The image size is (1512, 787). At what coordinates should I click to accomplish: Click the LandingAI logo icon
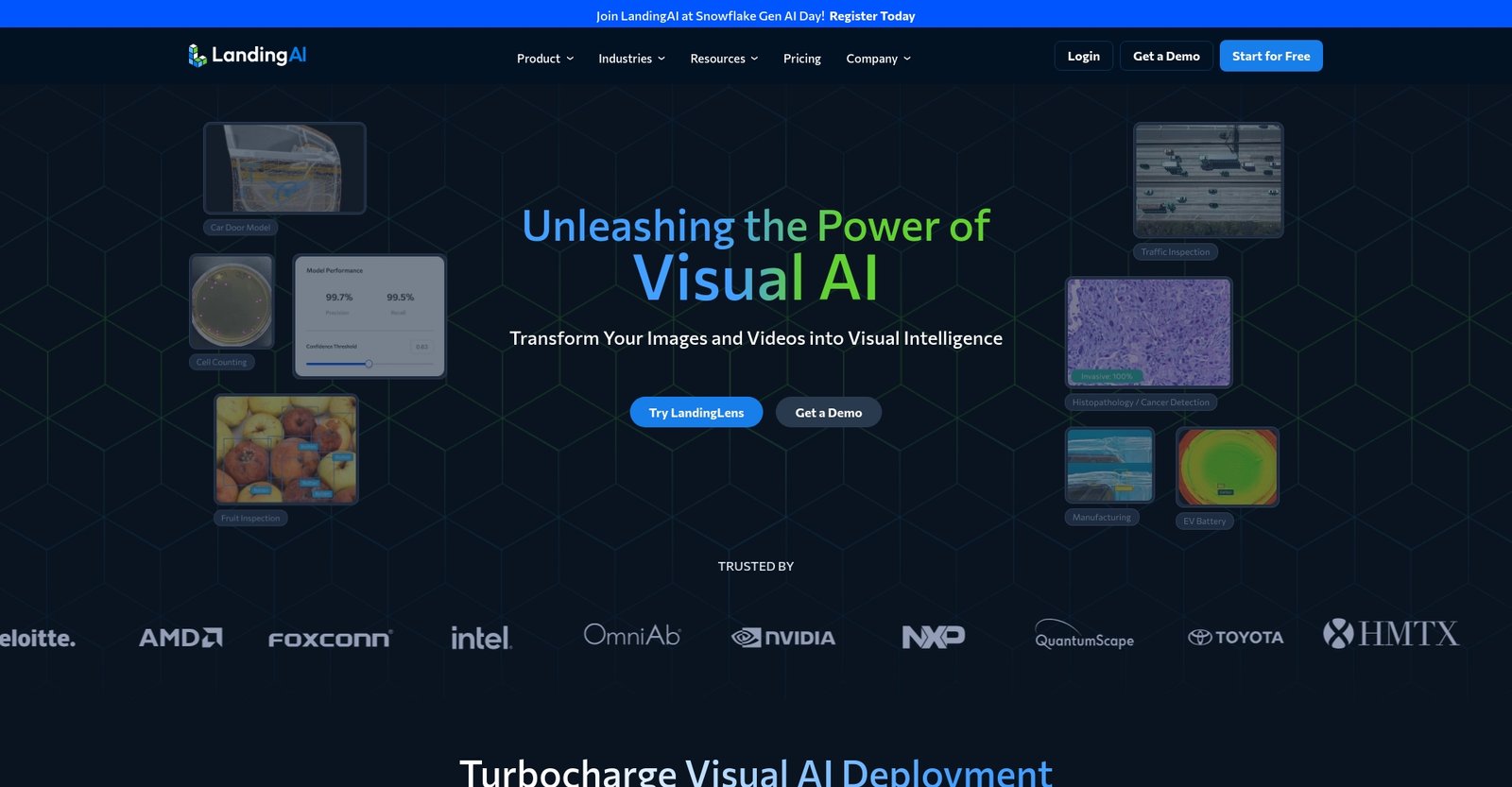pos(197,56)
